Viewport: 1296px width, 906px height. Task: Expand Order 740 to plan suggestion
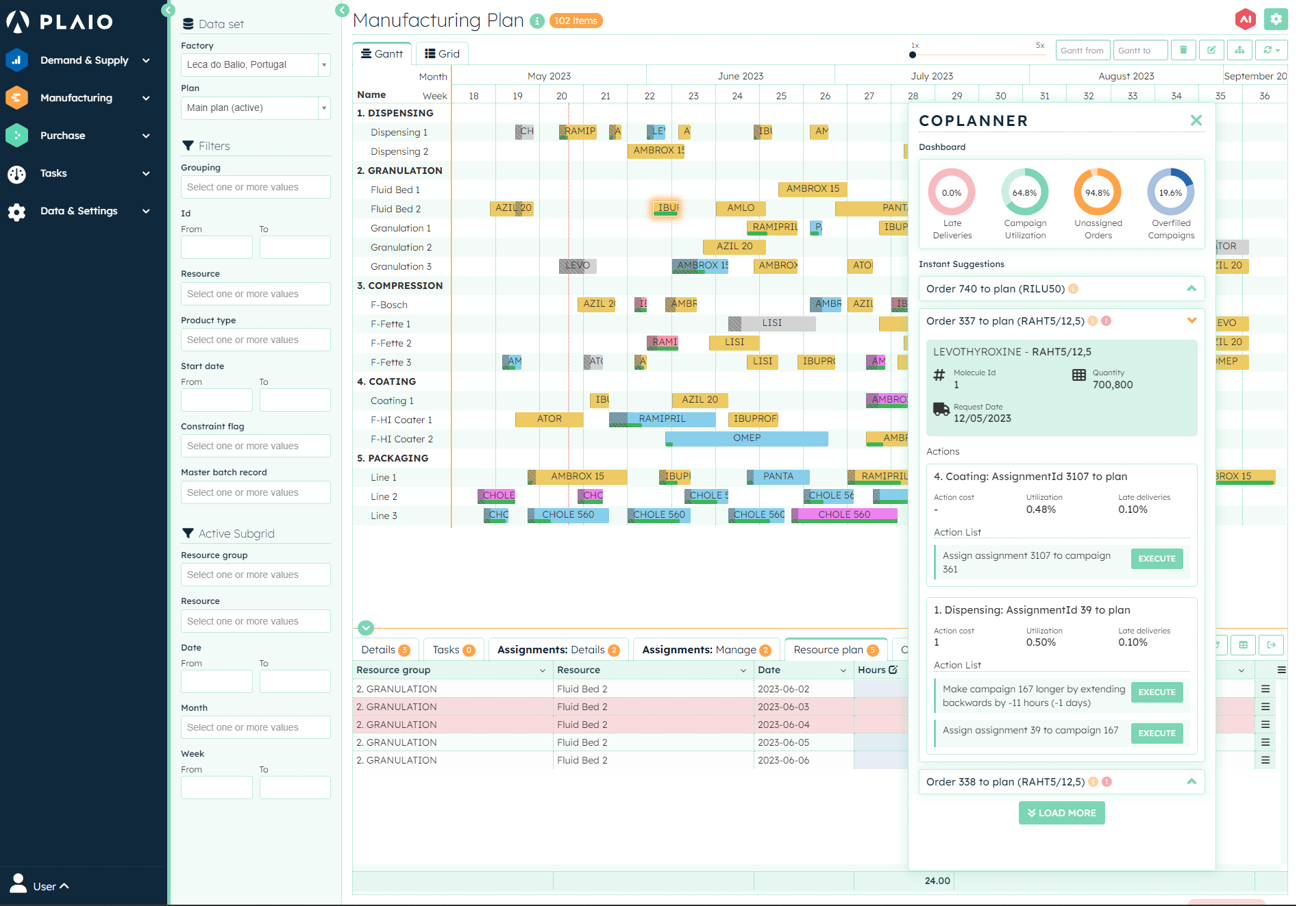(1191, 289)
